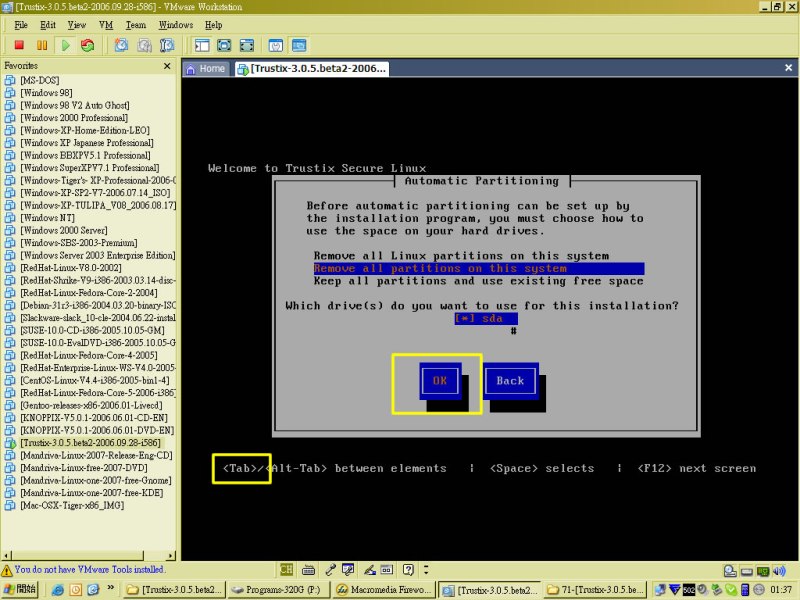The width and height of the screenshot is (800, 600).
Task: Click You do not have VMware Tools installed message
Action: [x=89, y=569]
